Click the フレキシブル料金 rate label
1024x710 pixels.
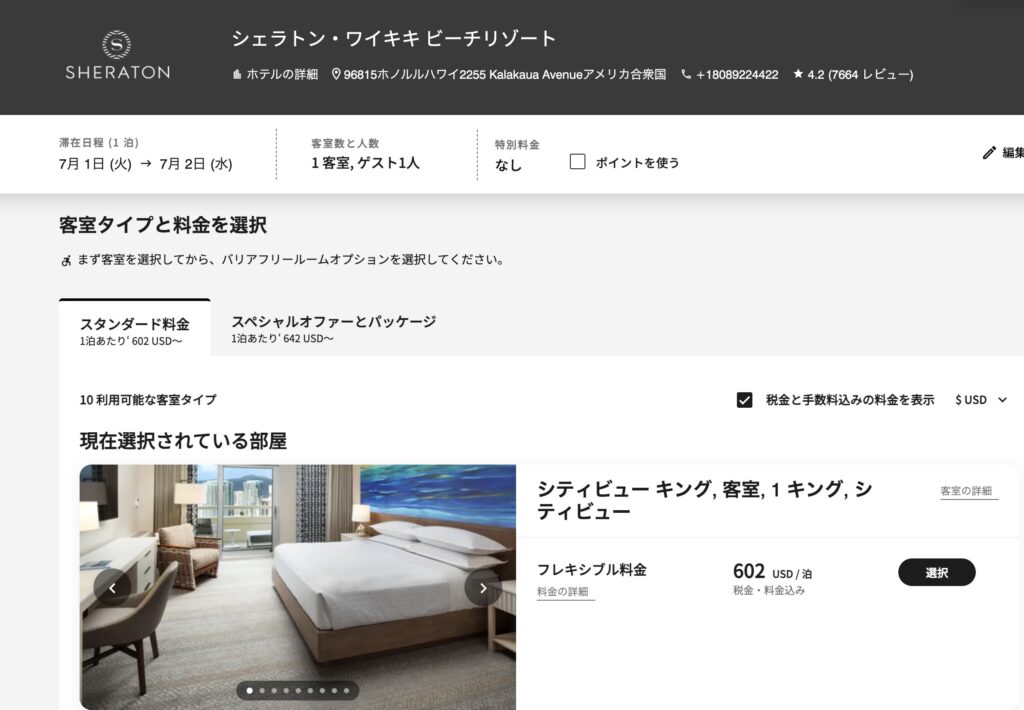(592, 570)
